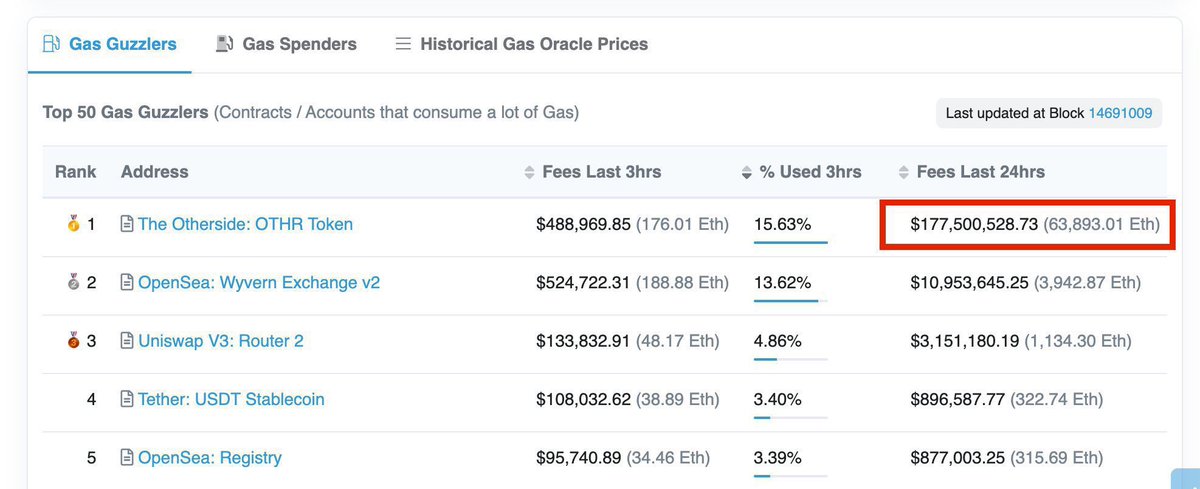Click the 15.63% usage progress bar

tap(790, 242)
